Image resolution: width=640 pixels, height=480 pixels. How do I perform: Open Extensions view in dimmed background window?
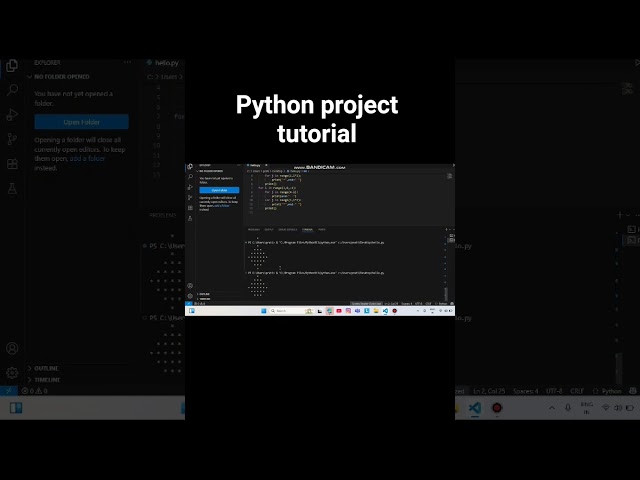[12, 164]
